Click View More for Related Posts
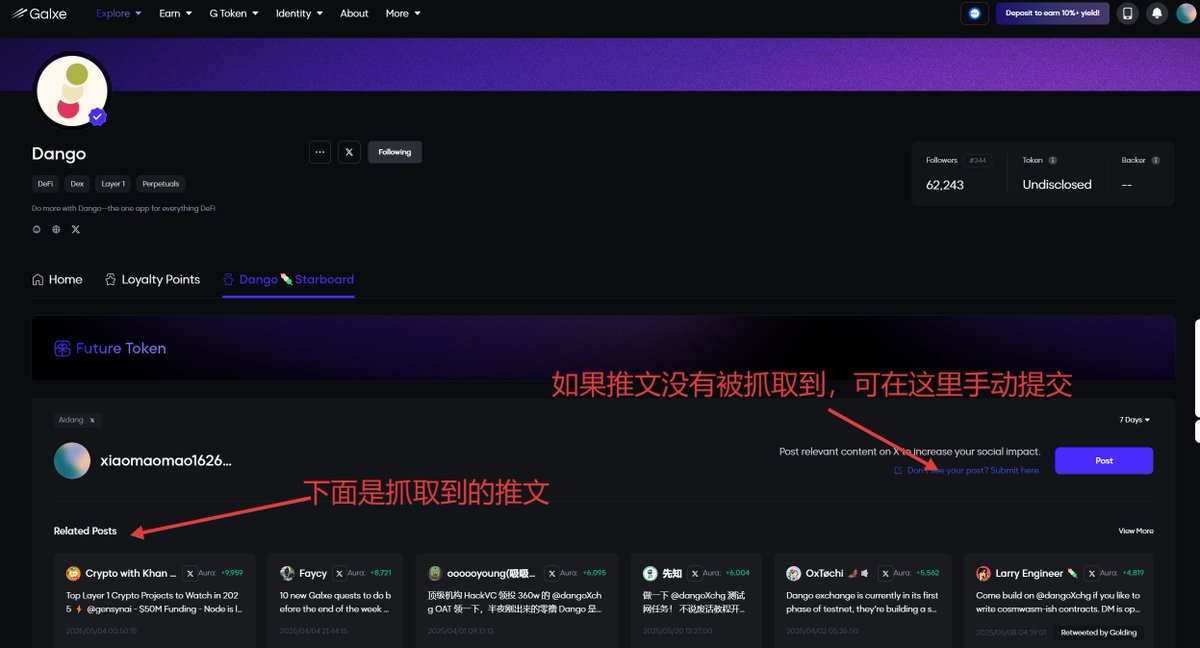 coord(1136,531)
